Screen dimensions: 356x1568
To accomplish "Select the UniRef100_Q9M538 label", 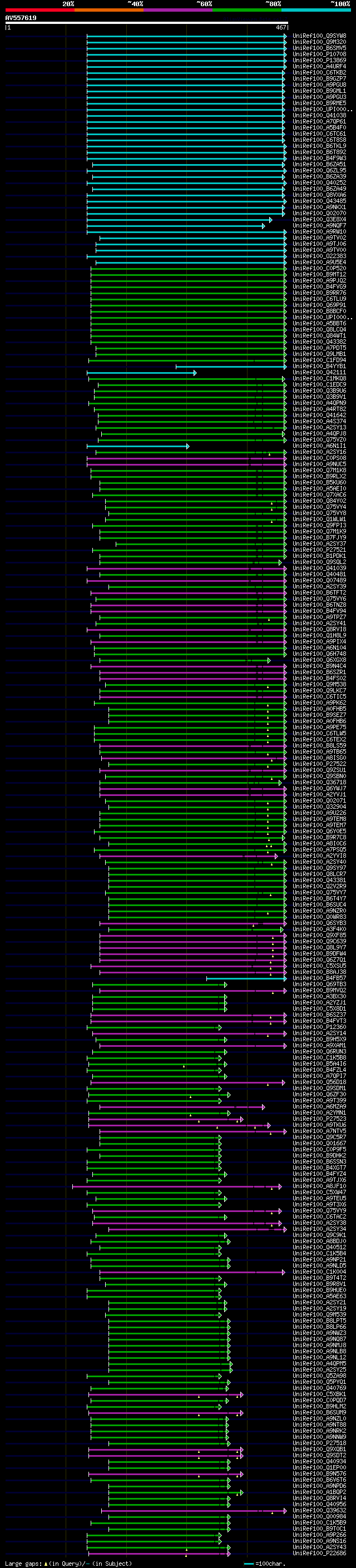I will (319, 685).
